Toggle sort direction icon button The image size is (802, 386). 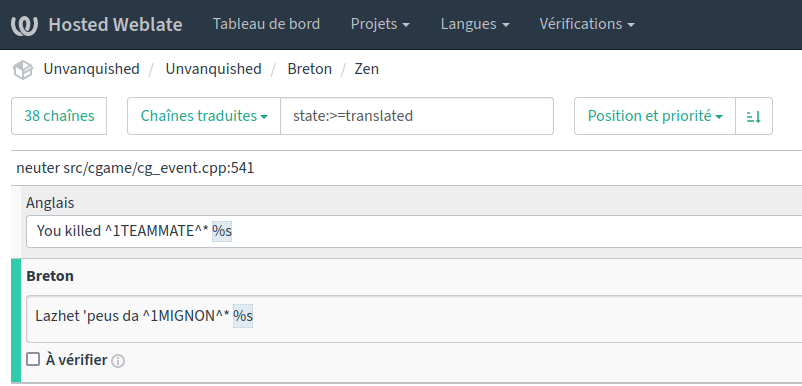[754, 116]
